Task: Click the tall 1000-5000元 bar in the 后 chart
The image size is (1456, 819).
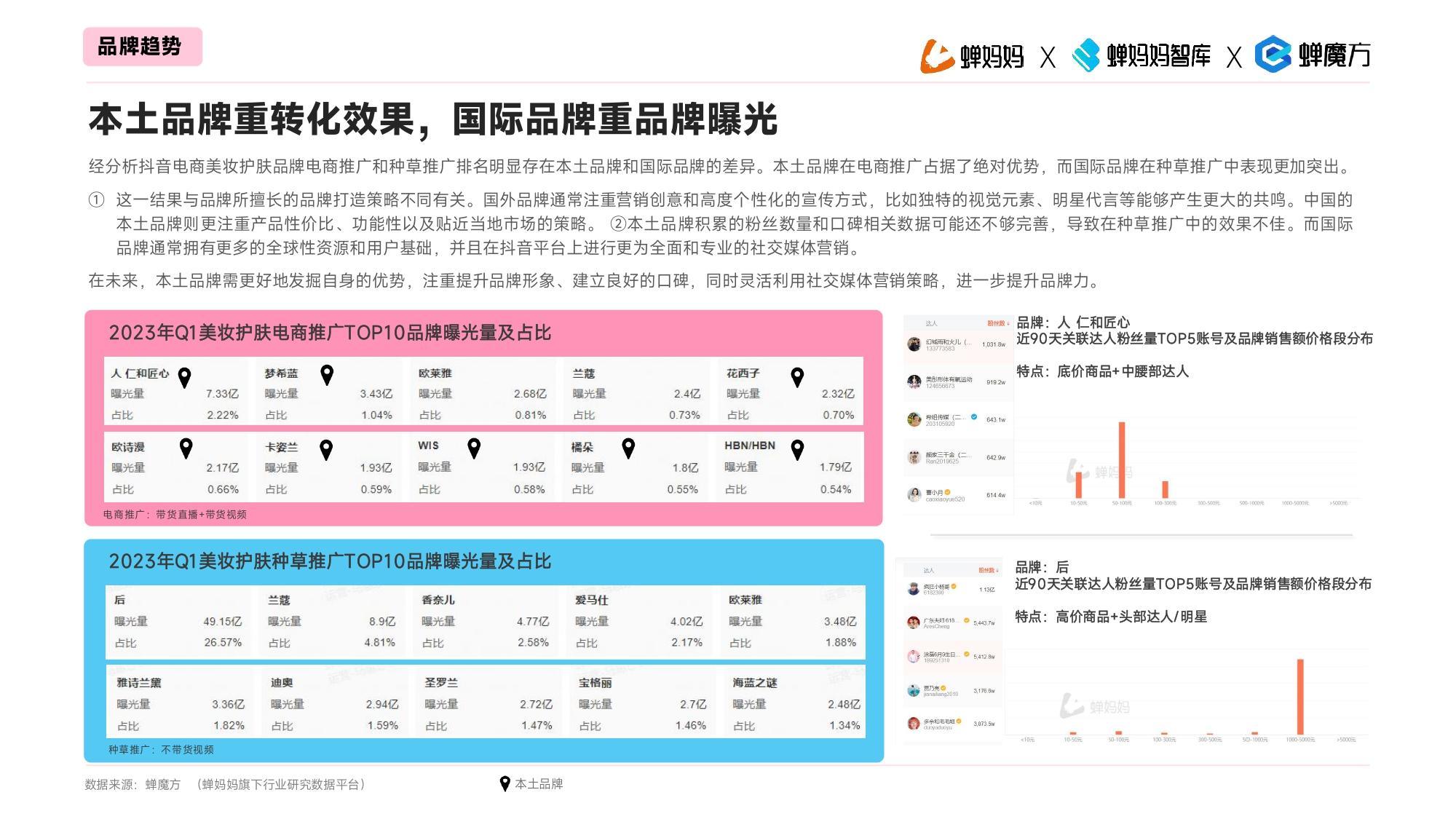Action: (1300, 697)
